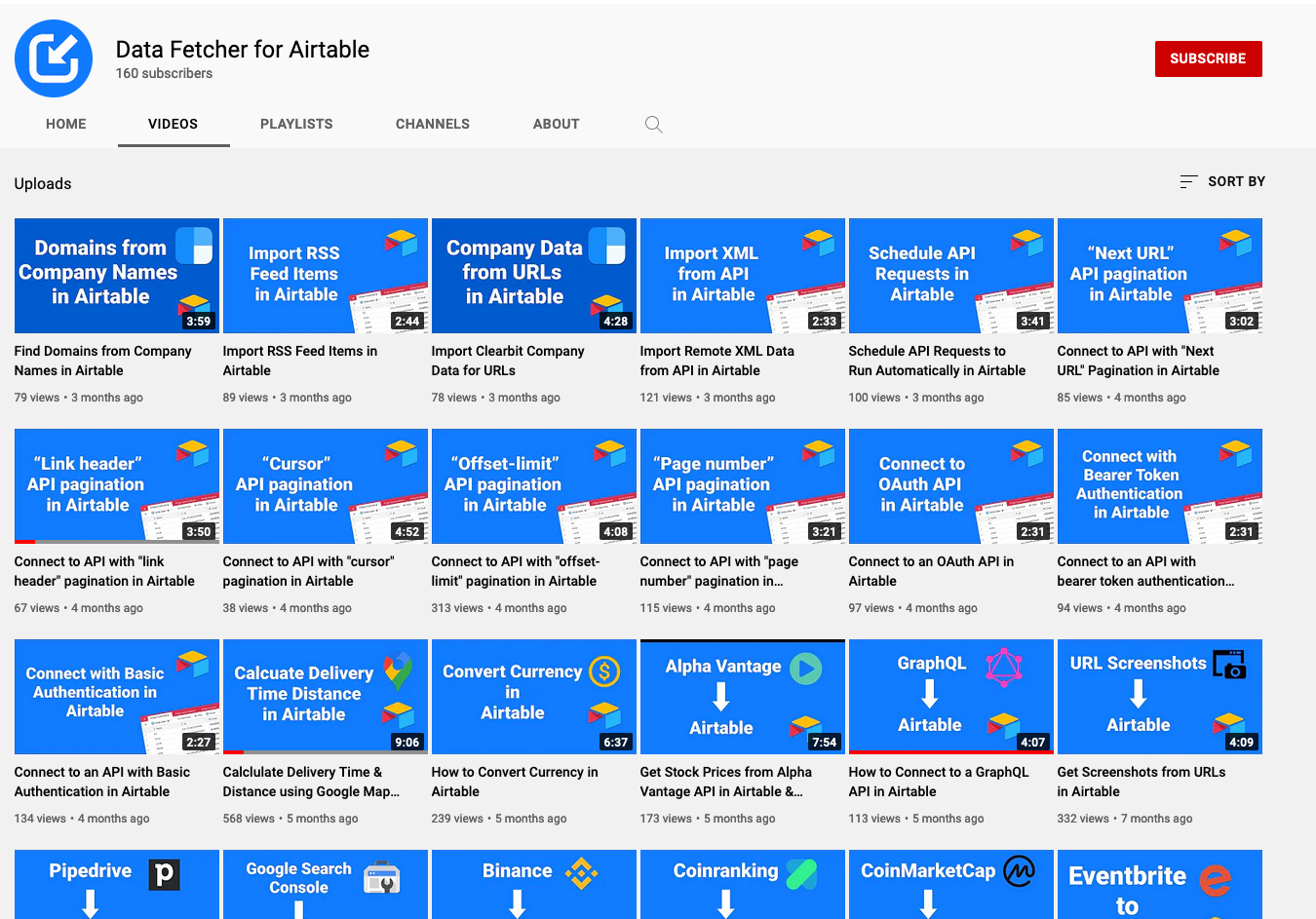Open the Pipedrive video thumbnail
Screen dimensions: 1316x919
coord(117,885)
